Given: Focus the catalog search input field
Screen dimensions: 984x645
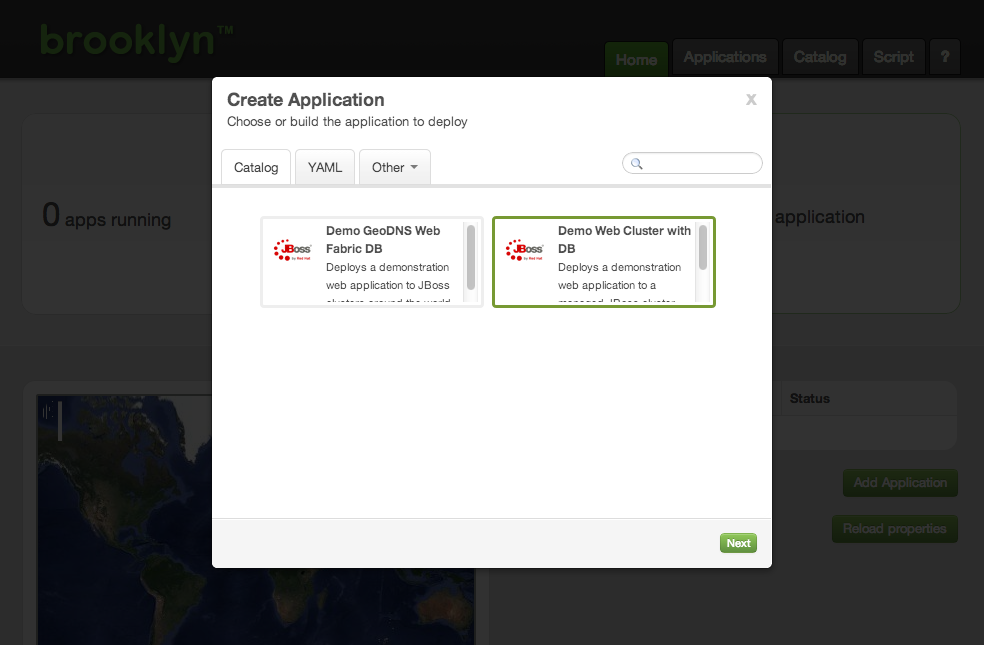Looking at the screenshot, I should [x=700, y=164].
